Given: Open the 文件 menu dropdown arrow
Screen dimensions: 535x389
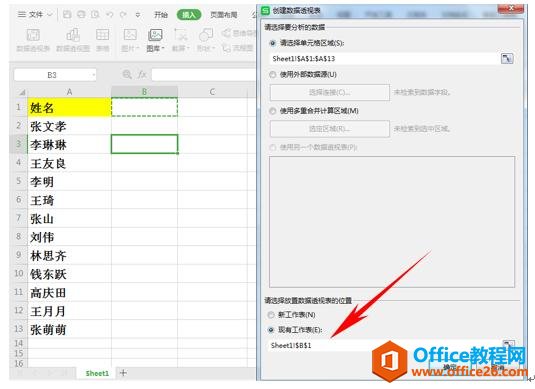Looking at the screenshot, I should tap(50, 14).
